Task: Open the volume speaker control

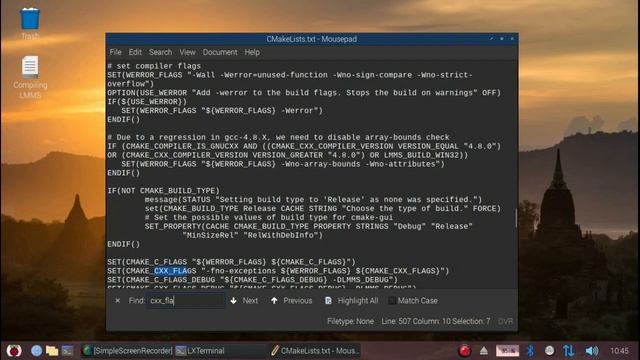Action: tap(591, 351)
